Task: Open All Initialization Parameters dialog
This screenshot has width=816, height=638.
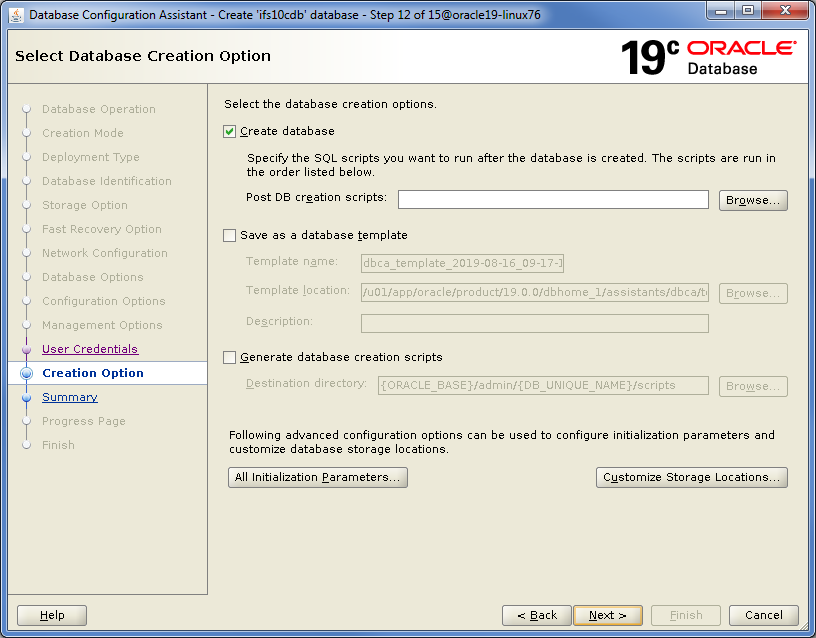Action: pos(318,477)
